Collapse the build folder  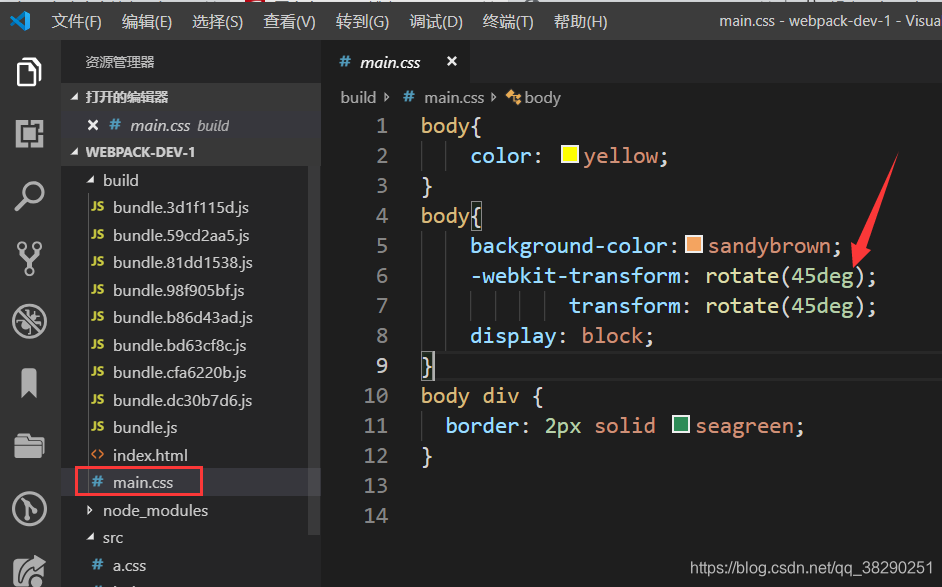[90, 180]
